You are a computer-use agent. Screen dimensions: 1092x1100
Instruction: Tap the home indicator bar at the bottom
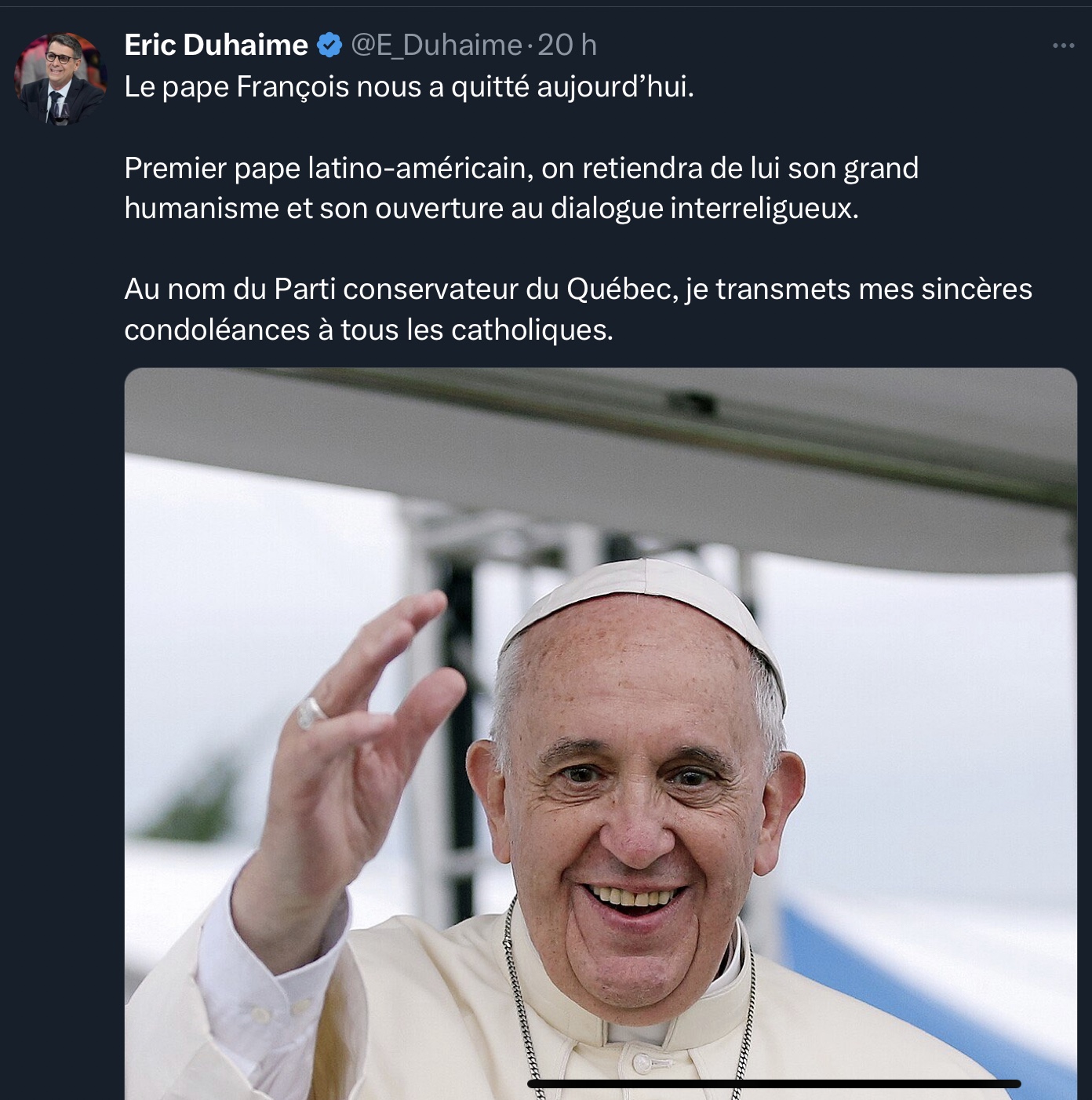[x=773, y=1084]
